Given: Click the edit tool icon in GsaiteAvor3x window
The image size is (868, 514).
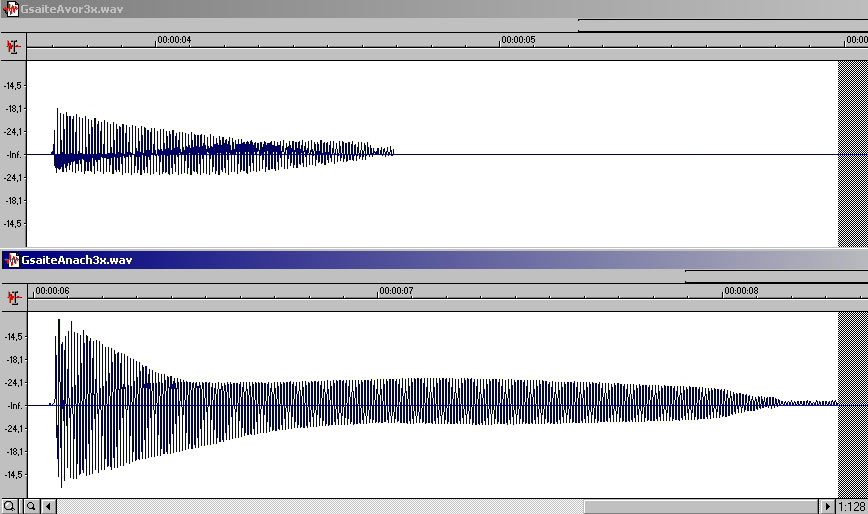Looking at the screenshot, I should coord(13,47).
